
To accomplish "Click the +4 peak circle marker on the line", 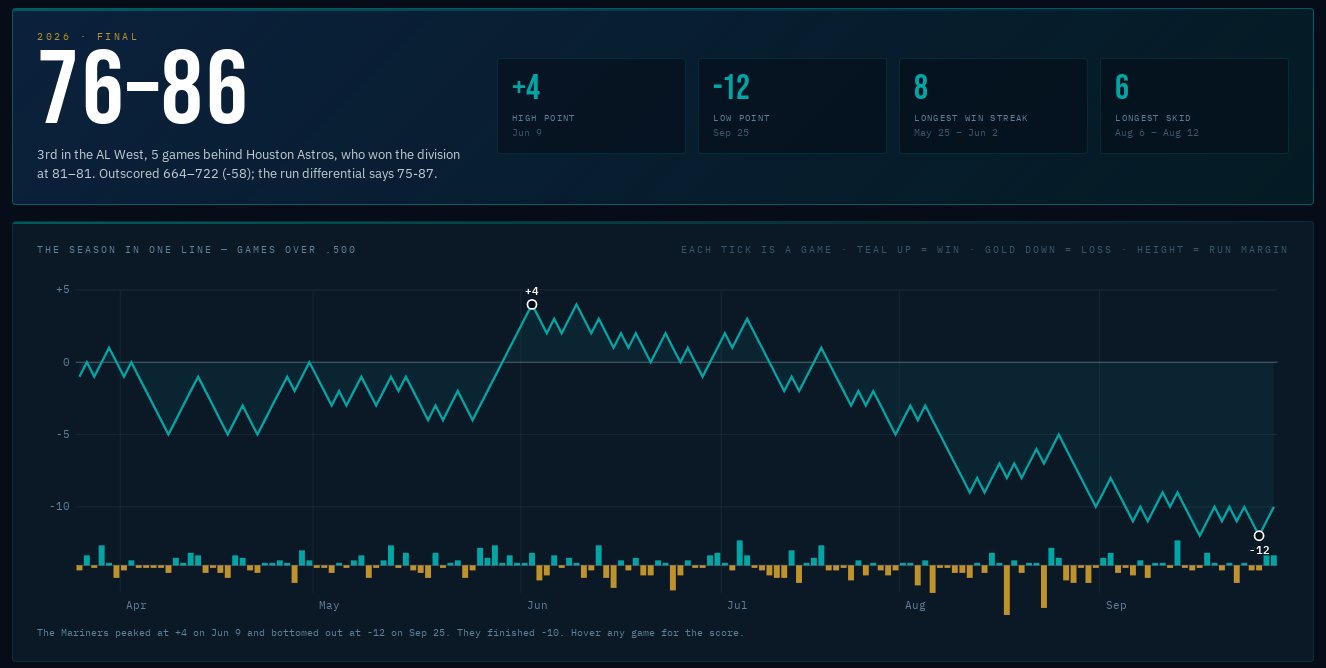I will coord(532,304).
